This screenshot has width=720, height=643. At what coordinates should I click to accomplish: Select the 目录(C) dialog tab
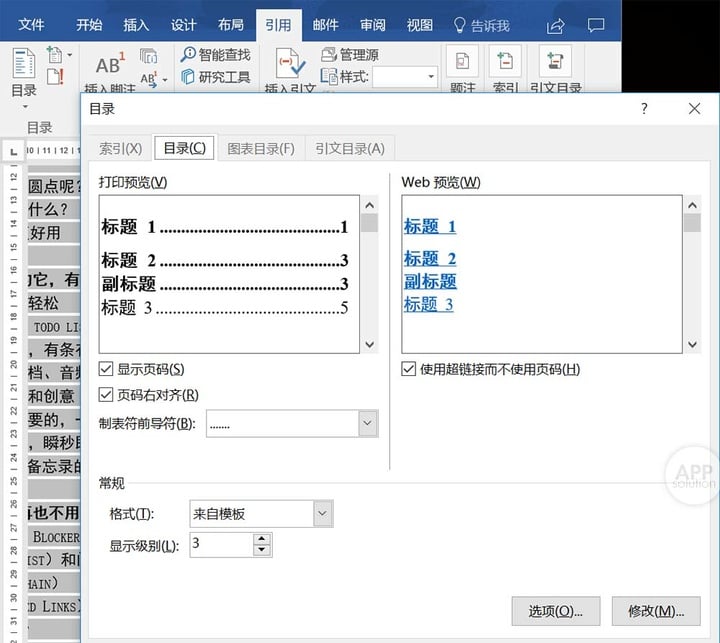[185, 148]
